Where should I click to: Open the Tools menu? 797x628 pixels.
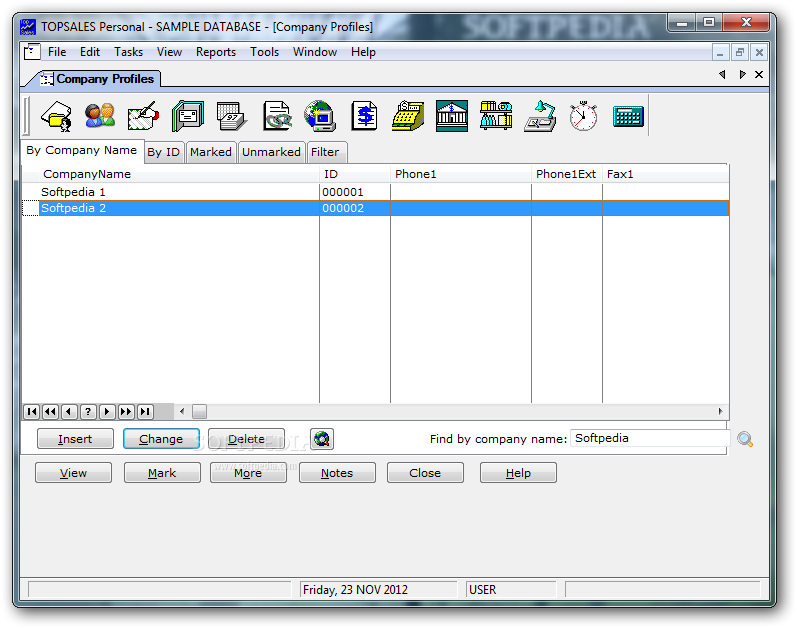coord(264,52)
